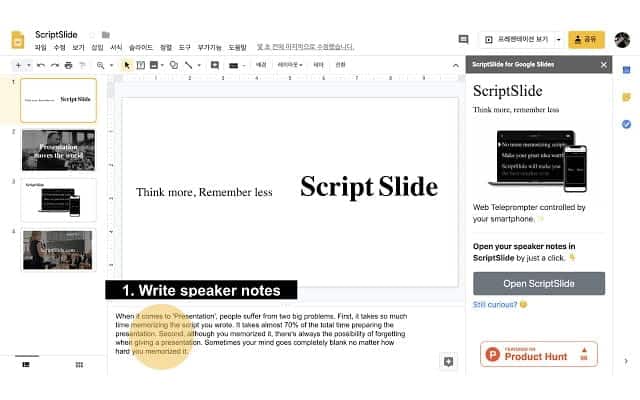Open the account profile avatar

(622, 40)
